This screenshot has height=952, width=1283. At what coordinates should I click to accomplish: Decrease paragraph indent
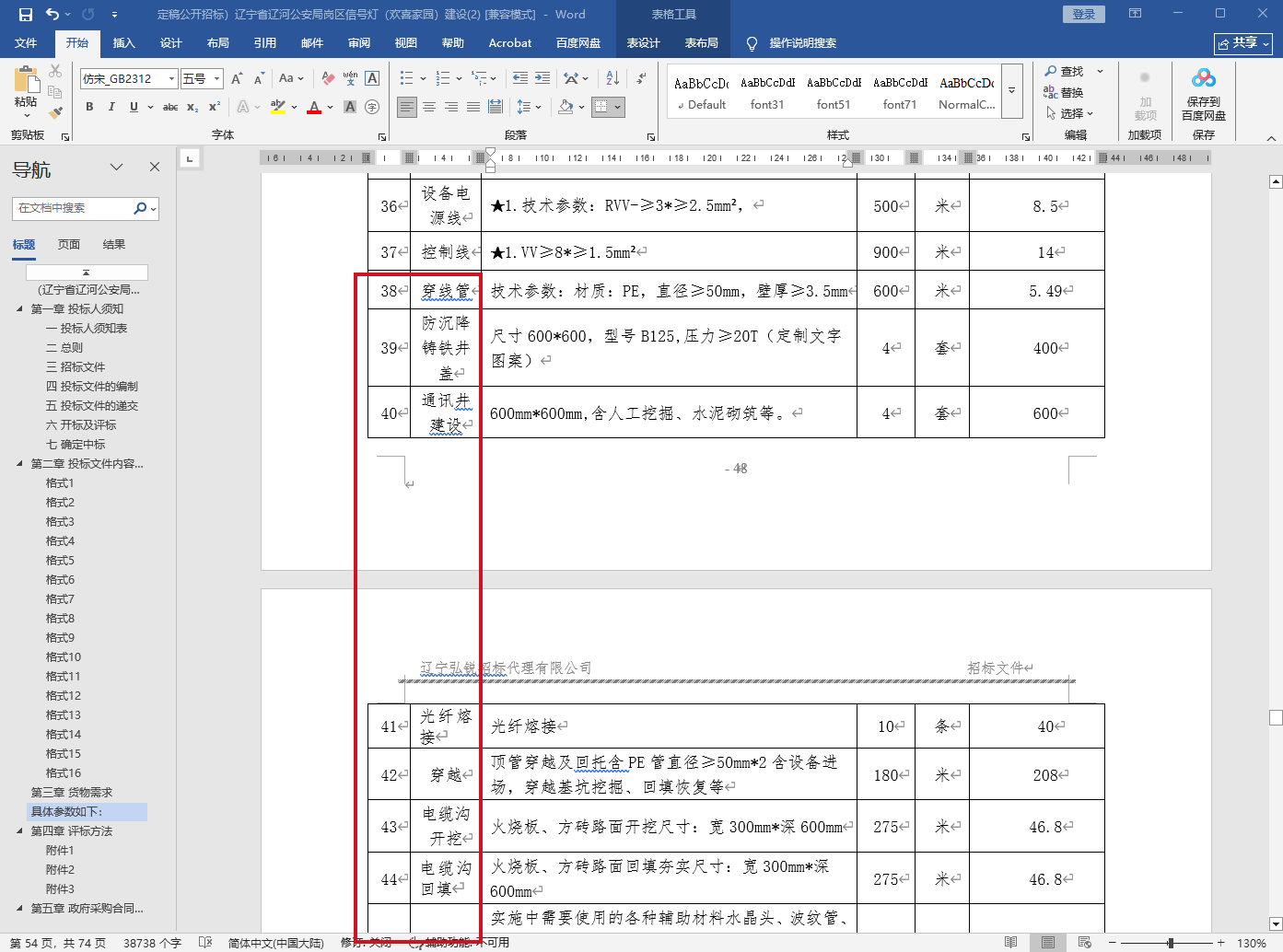520,79
